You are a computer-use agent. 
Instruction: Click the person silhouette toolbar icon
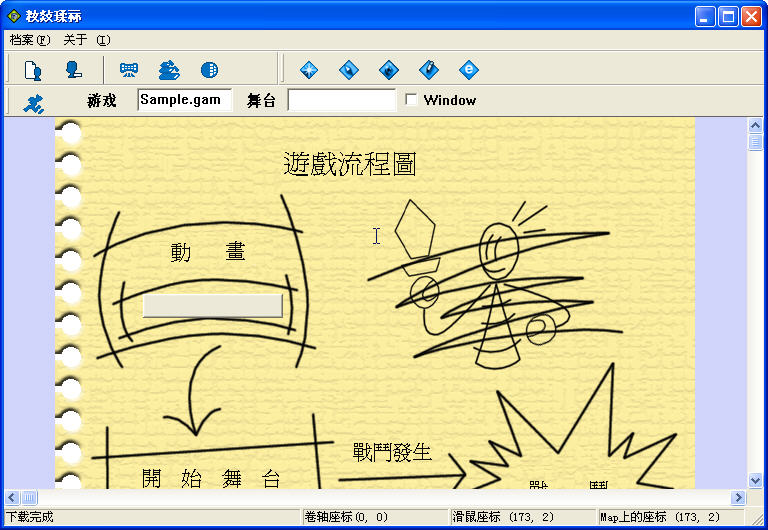[73, 70]
